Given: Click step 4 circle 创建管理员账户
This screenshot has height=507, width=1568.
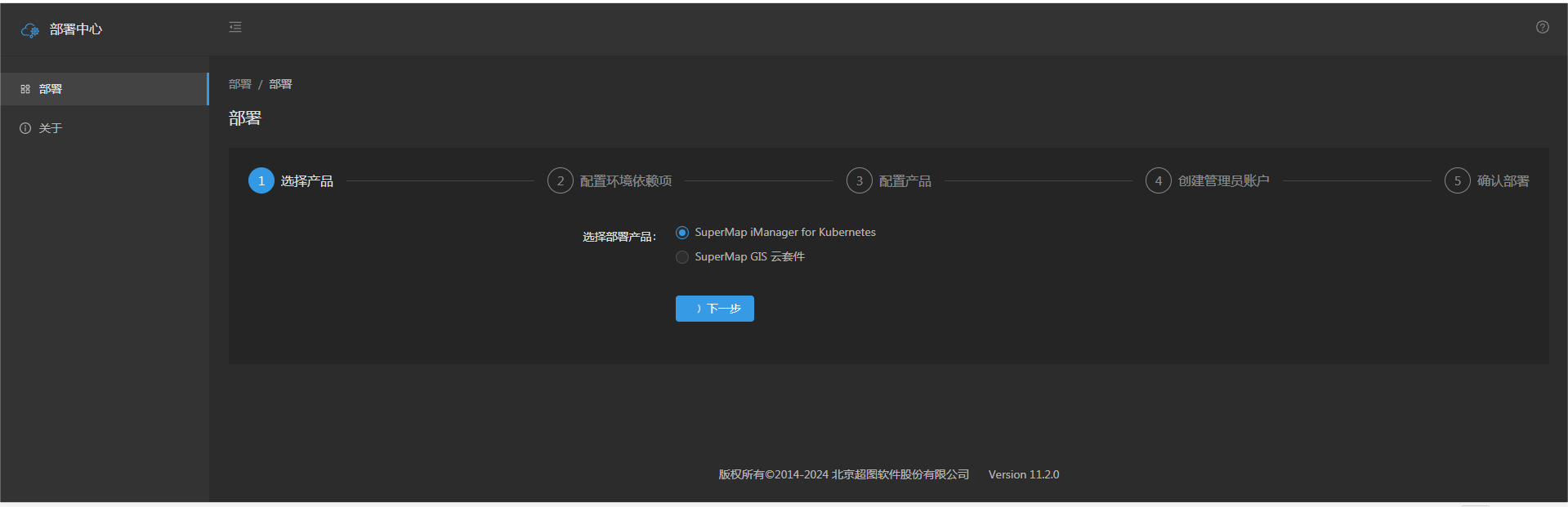Looking at the screenshot, I should tap(1159, 180).
